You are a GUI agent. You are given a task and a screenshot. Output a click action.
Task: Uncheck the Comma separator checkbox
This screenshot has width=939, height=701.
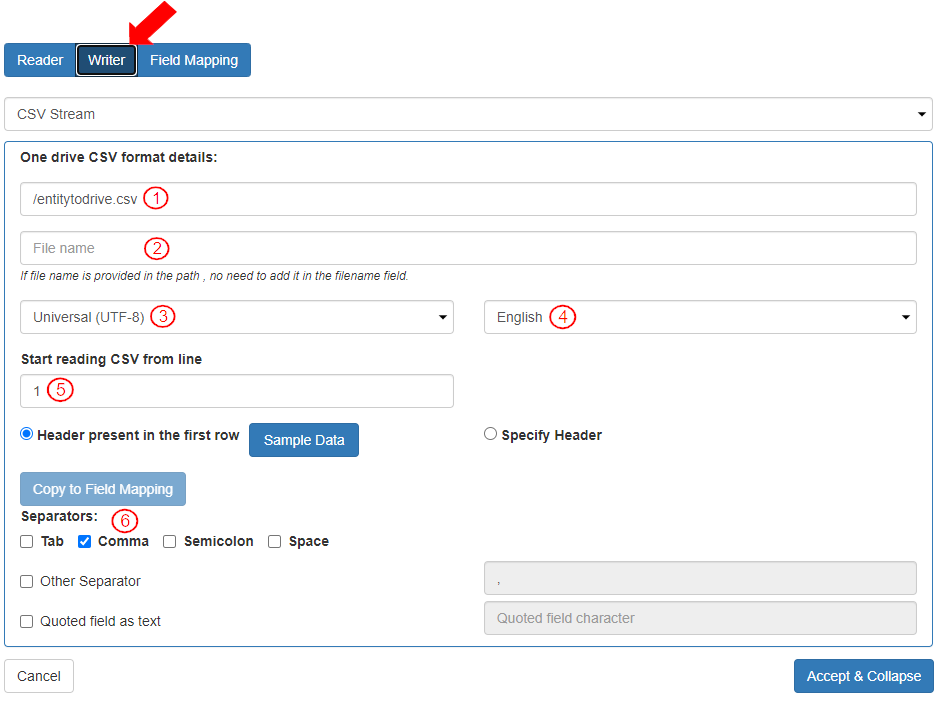(85, 542)
